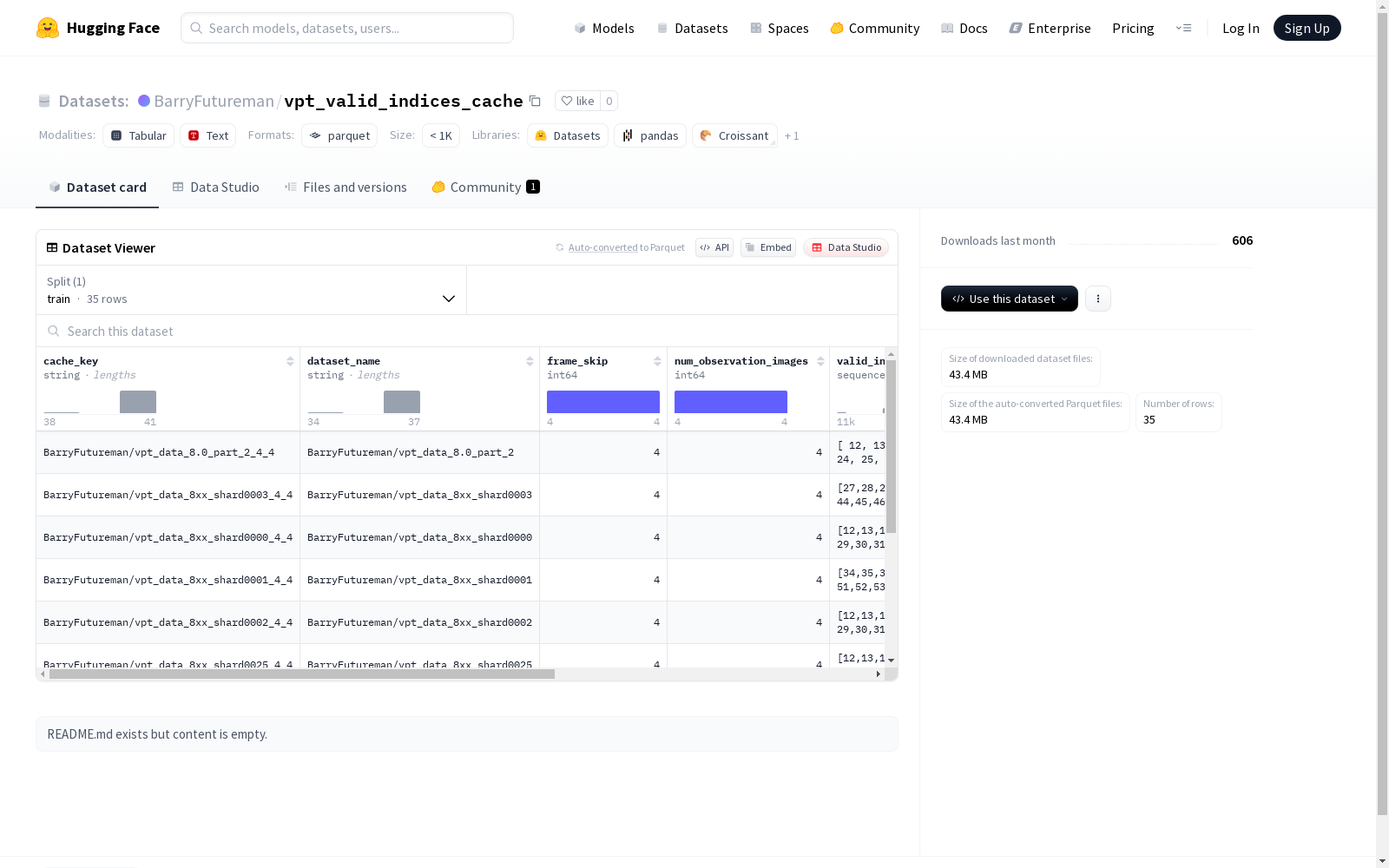Go to Models in the top navigation
1389x868 pixels.
(604, 28)
